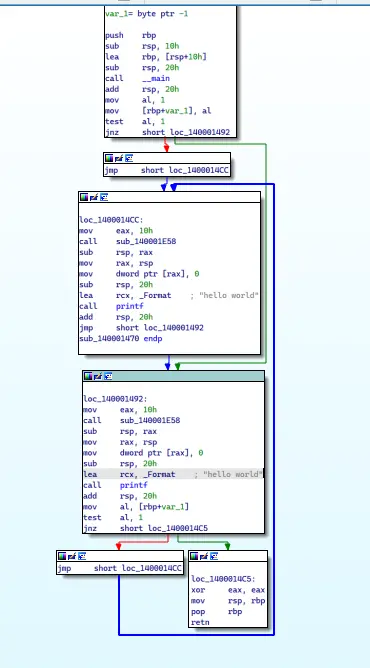Click the group nodes icon on the jmp node beside the loc_1400014C5 block
The image size is (370, 668).
(82, 556)
